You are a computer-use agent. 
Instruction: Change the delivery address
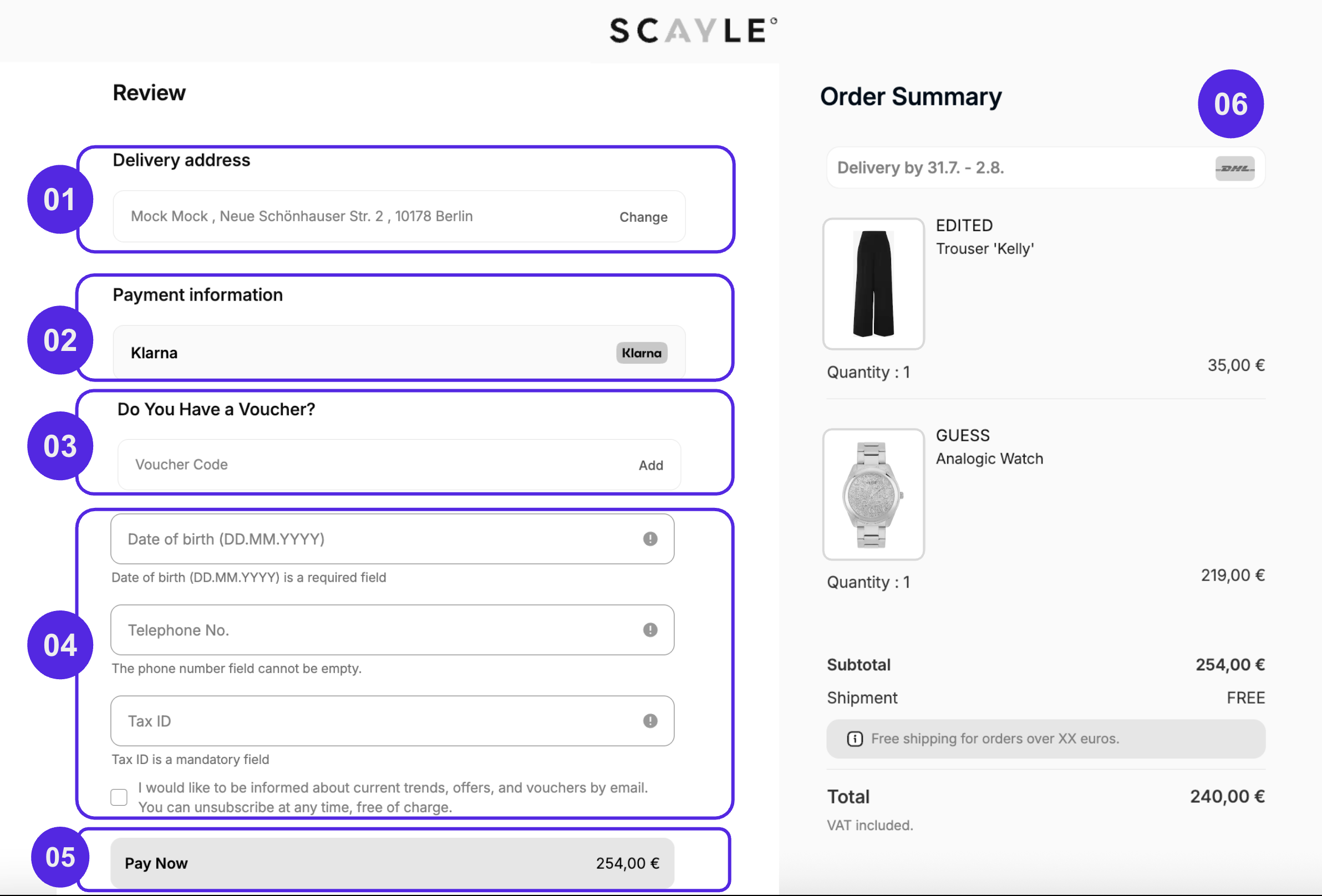click(643, 217)
